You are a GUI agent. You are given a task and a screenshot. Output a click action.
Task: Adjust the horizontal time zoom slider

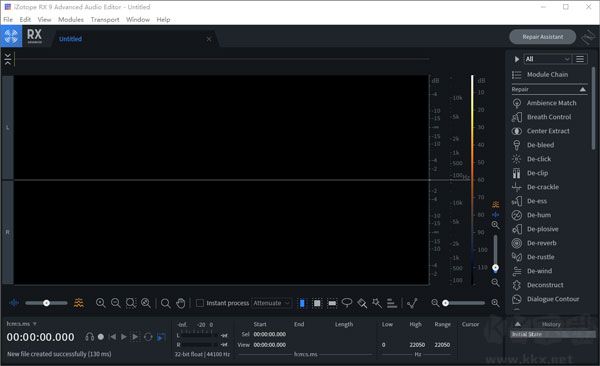click(464, 303)
